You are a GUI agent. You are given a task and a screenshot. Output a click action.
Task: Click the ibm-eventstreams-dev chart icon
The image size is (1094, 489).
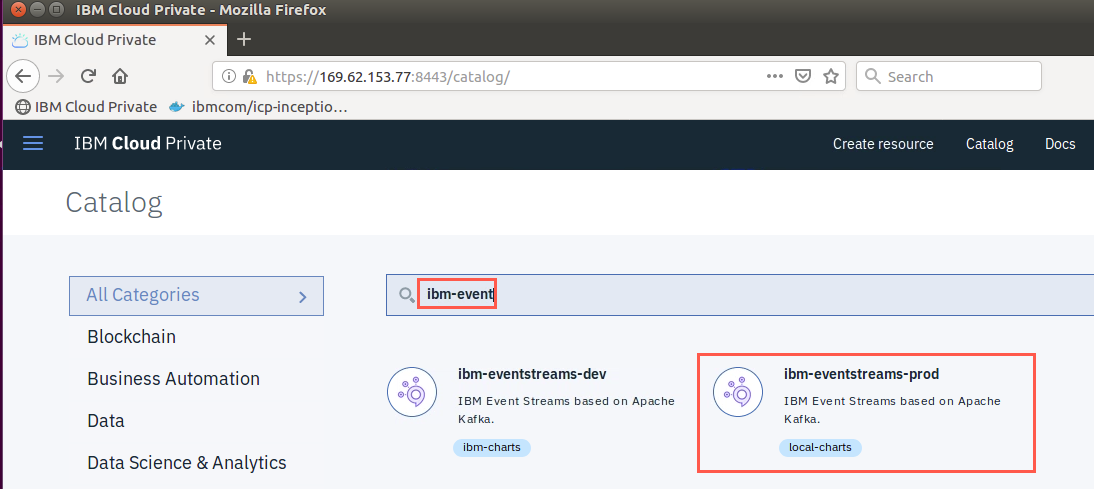[412, 392]
